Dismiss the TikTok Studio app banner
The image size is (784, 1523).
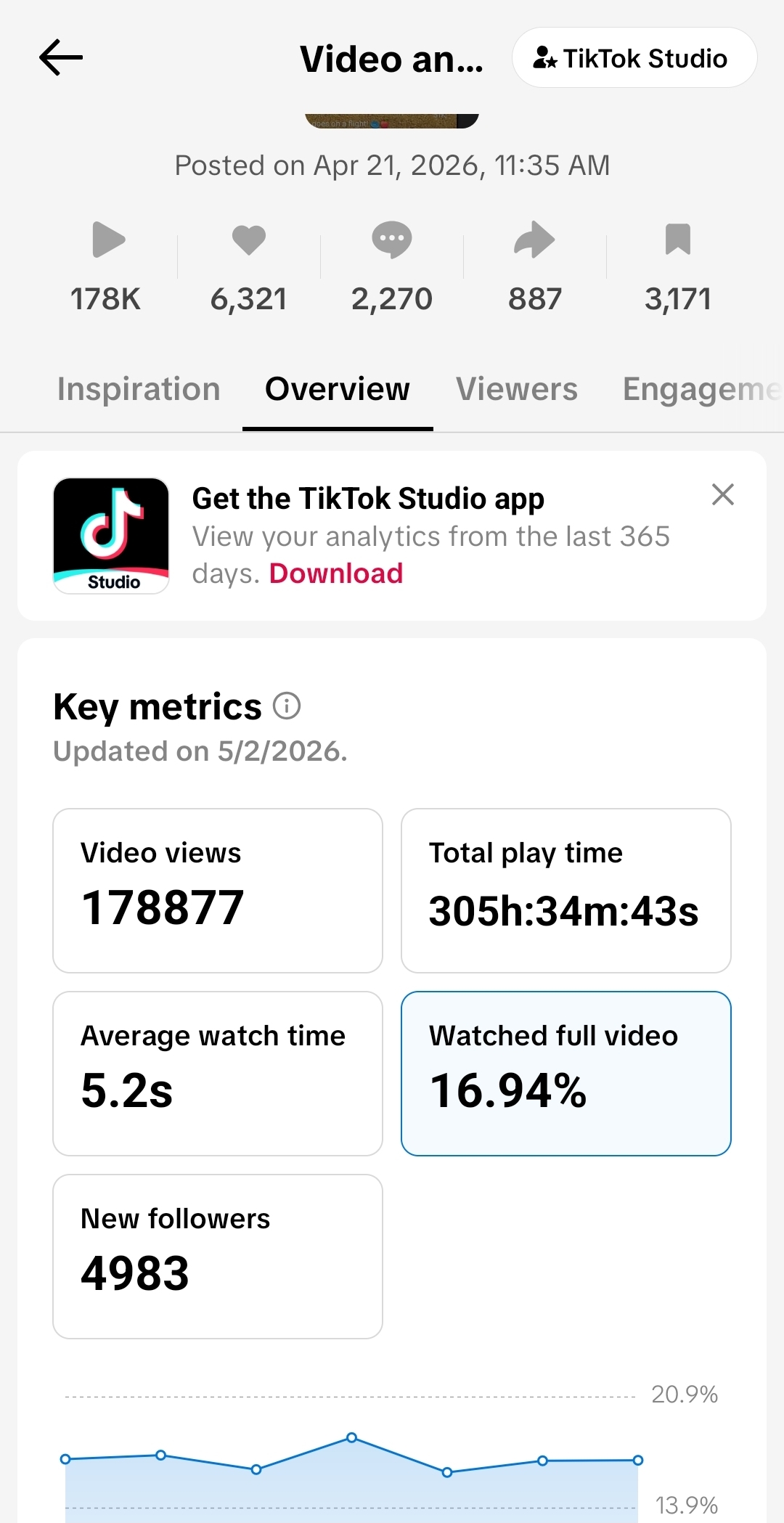click(723, 494)
